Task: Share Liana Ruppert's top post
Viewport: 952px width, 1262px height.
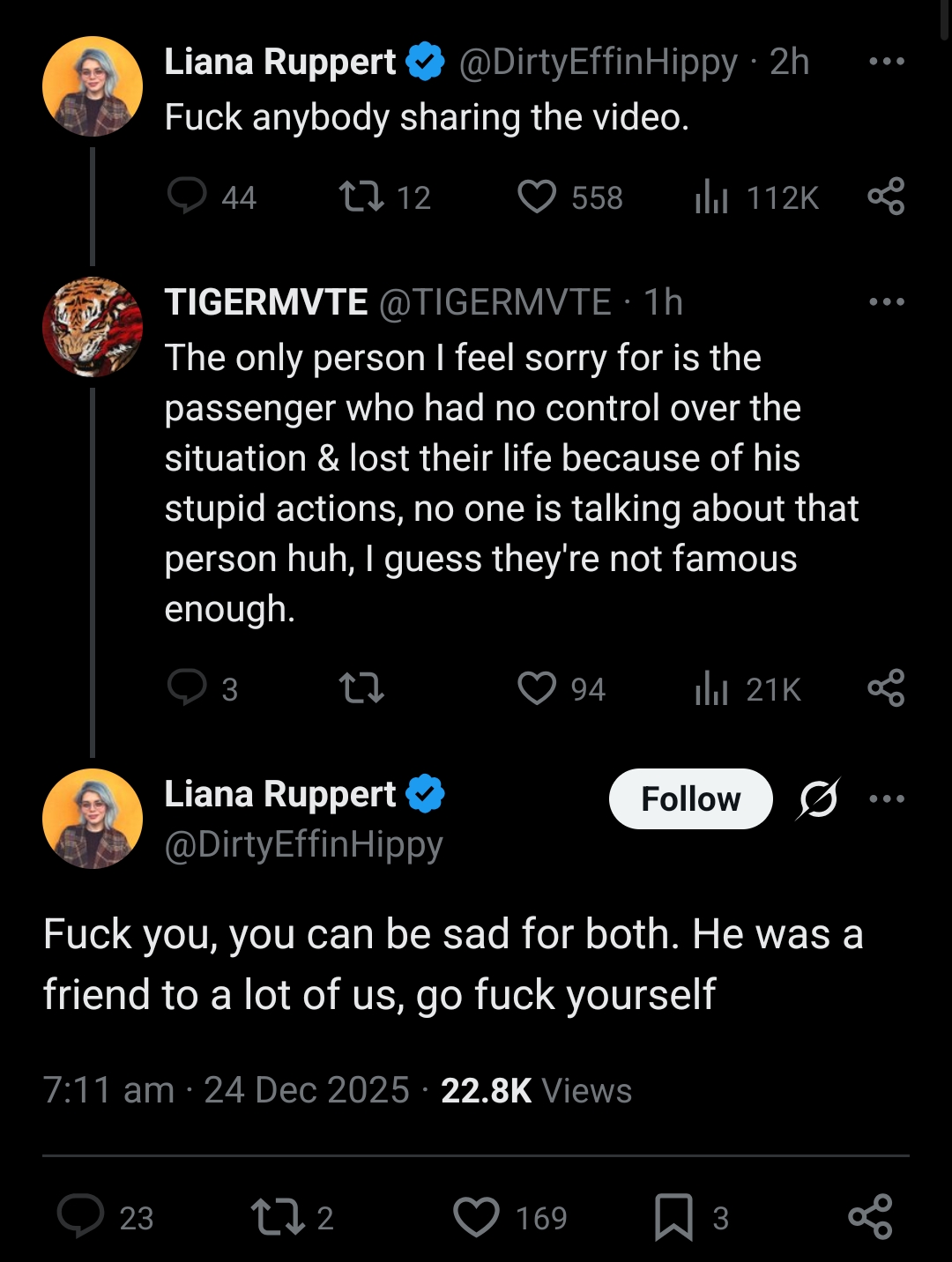Action: (886, 196)
